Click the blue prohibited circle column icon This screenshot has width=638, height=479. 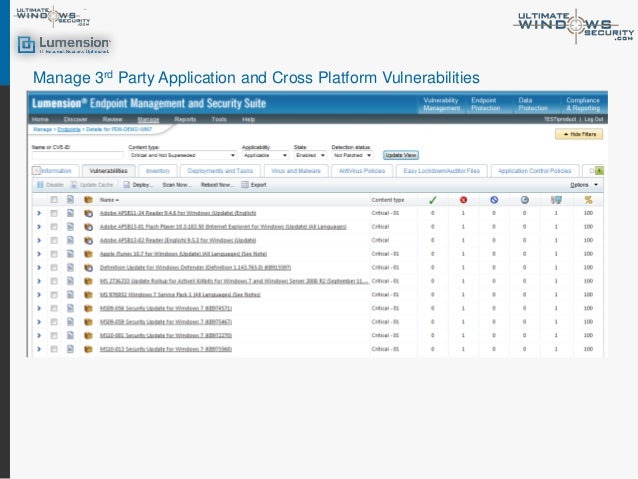click(494, 200)
